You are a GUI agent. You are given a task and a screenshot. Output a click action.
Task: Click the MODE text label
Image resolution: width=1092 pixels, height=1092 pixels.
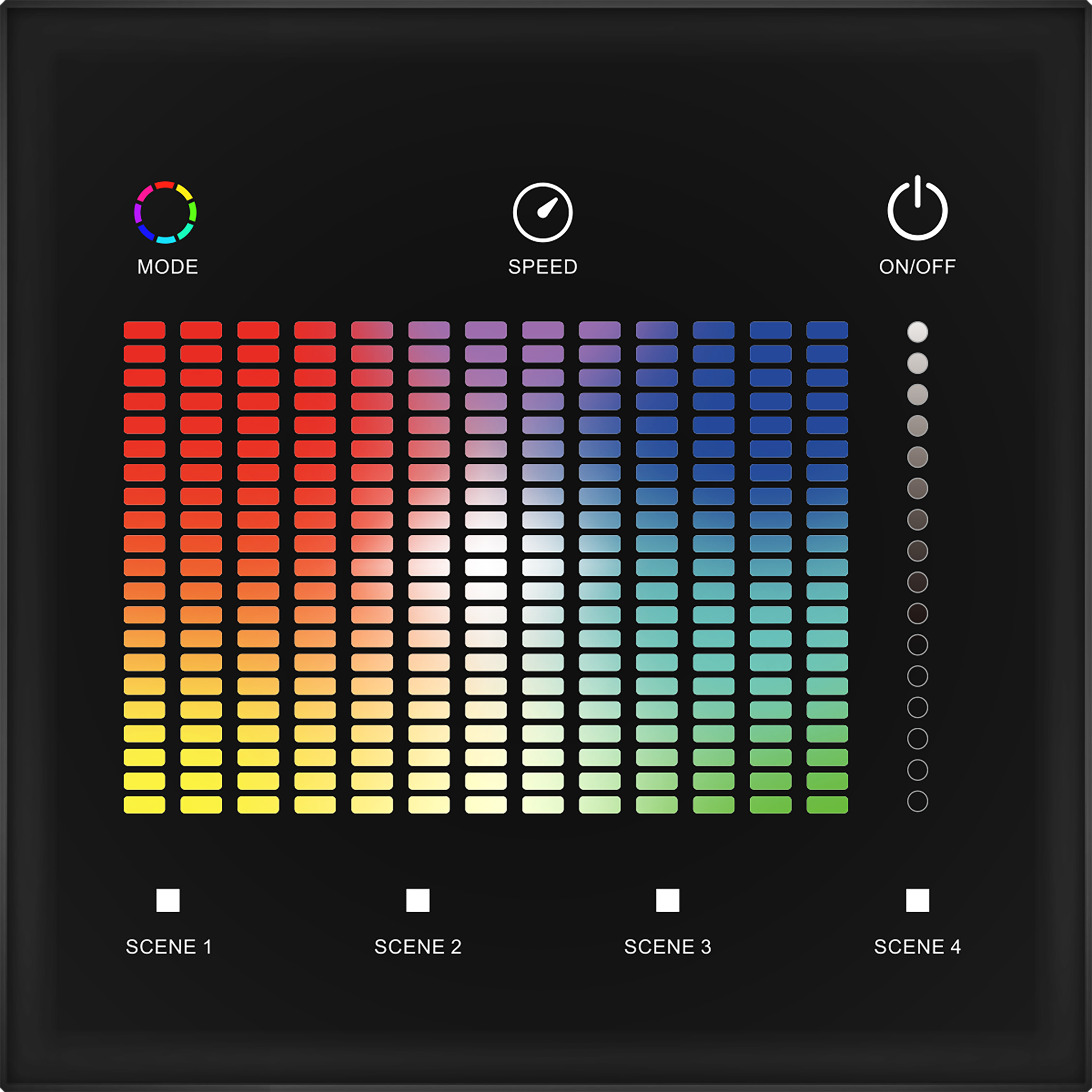(x=168, y=267)
